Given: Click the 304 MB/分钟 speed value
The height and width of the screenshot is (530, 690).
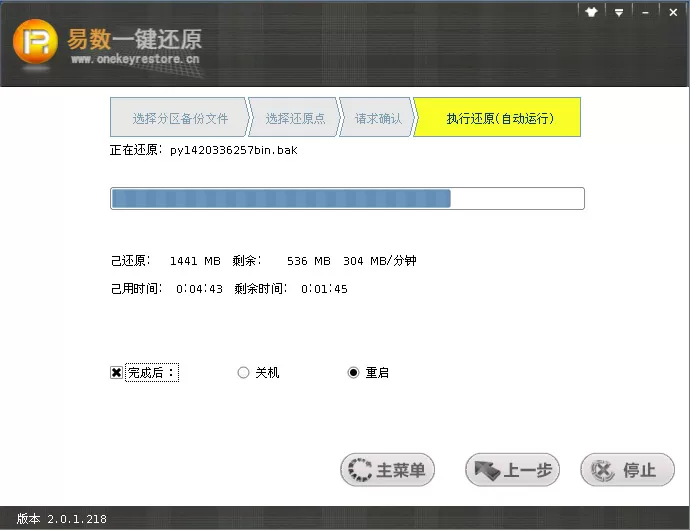Looking at the screenshot, I should click(x=380, y=261).
